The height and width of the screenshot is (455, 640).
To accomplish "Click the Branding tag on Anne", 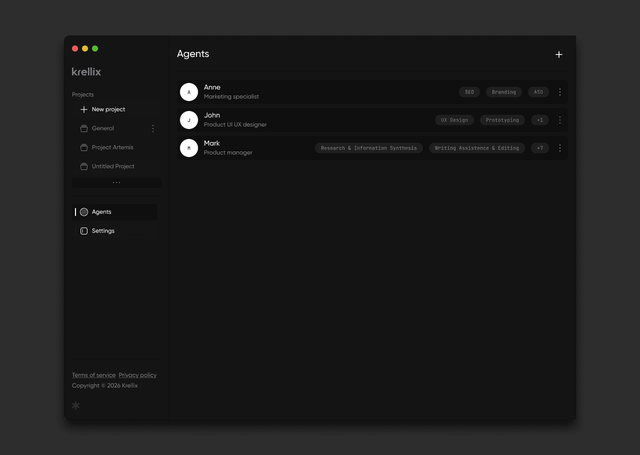I will pyautogui.click(x=504, y=92).
